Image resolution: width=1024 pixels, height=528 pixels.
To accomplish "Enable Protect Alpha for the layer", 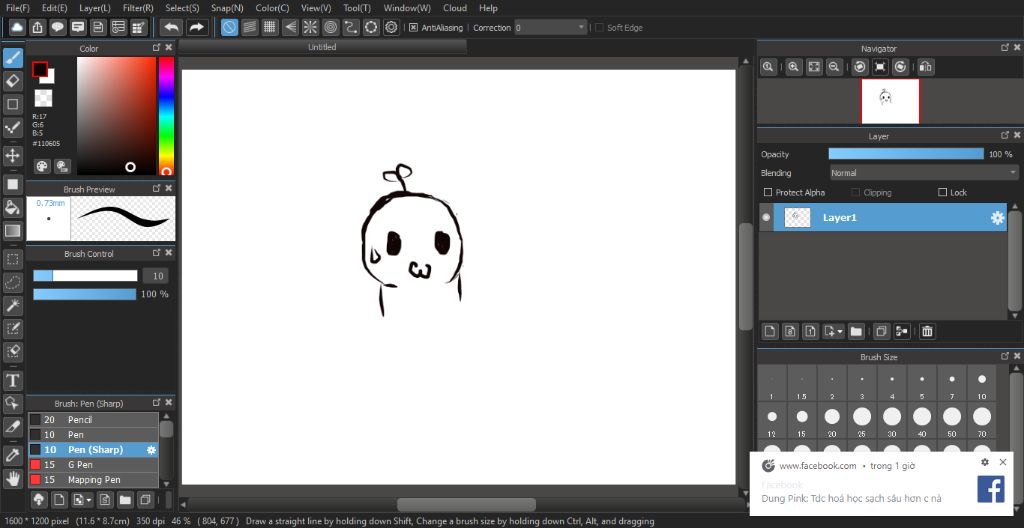I will [768, 192].
